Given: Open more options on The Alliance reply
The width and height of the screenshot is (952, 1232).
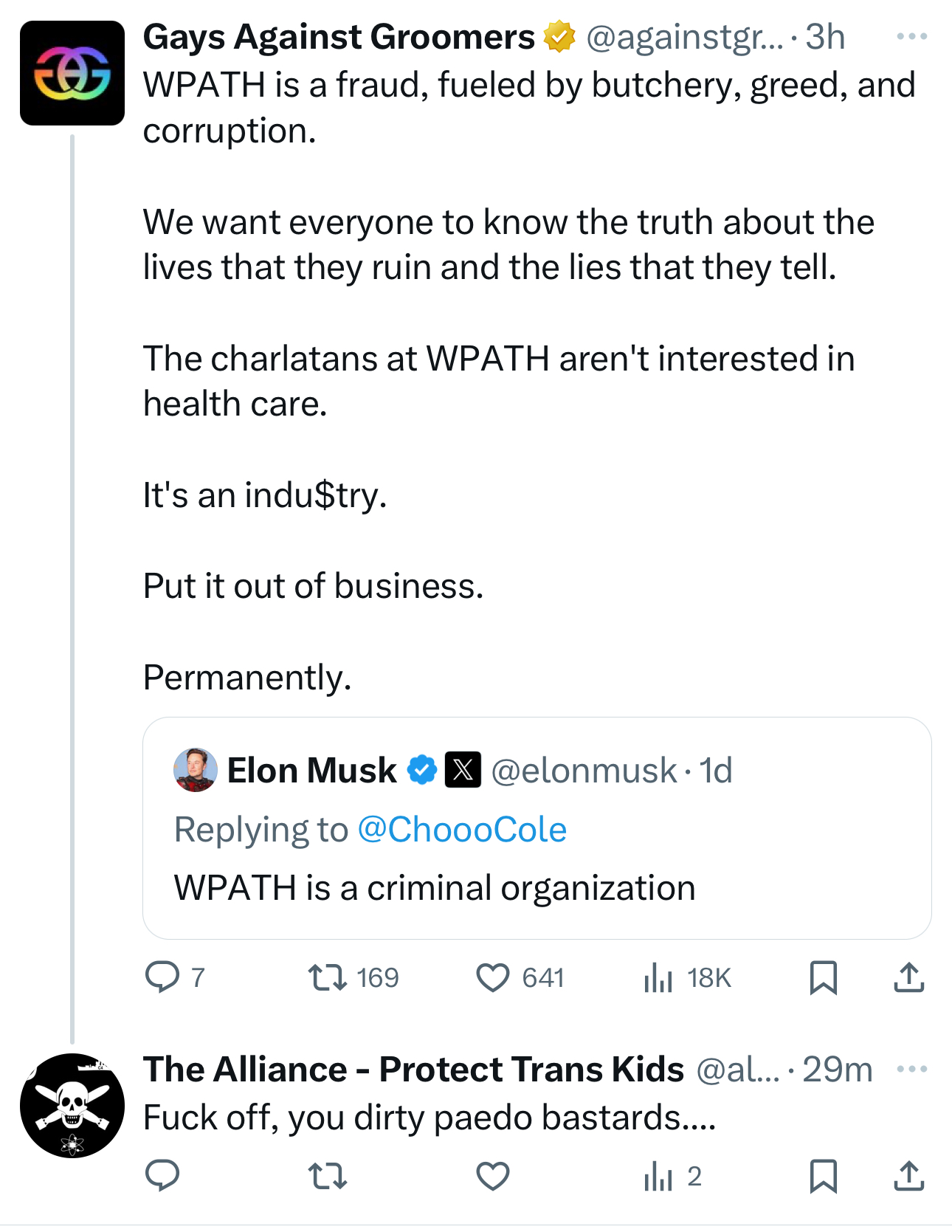Looking at the screenshot, I should point(911,1069).
